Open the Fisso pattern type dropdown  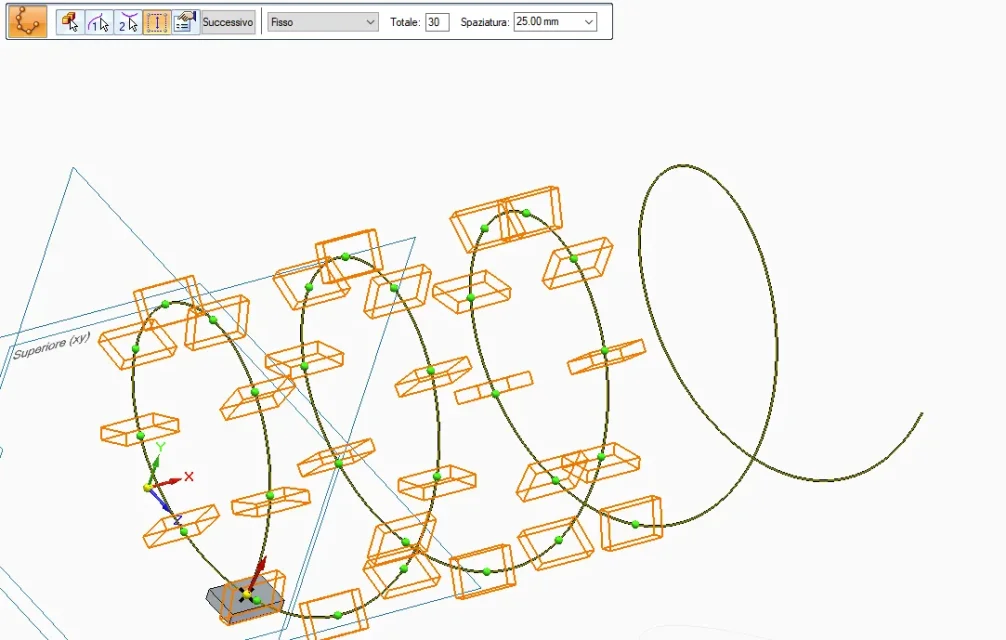point(322,21)
